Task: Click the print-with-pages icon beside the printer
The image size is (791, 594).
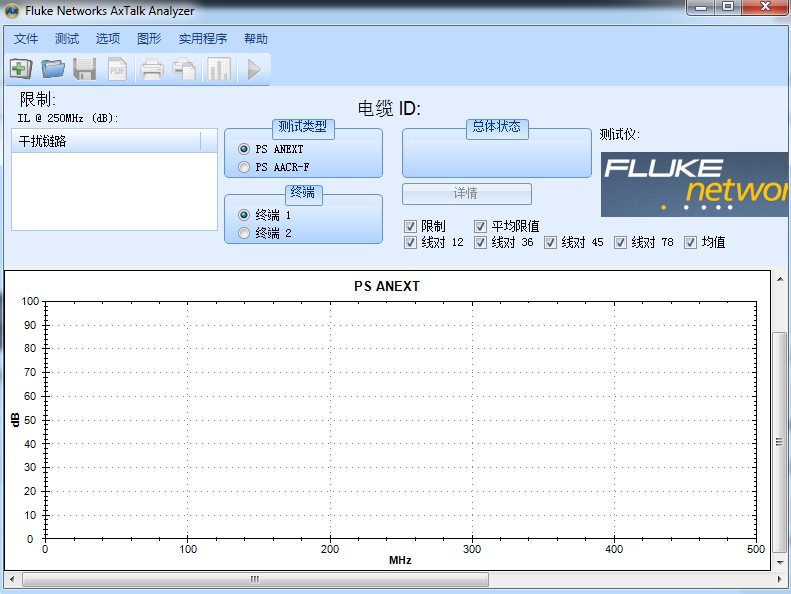Action: click(184, 69)
